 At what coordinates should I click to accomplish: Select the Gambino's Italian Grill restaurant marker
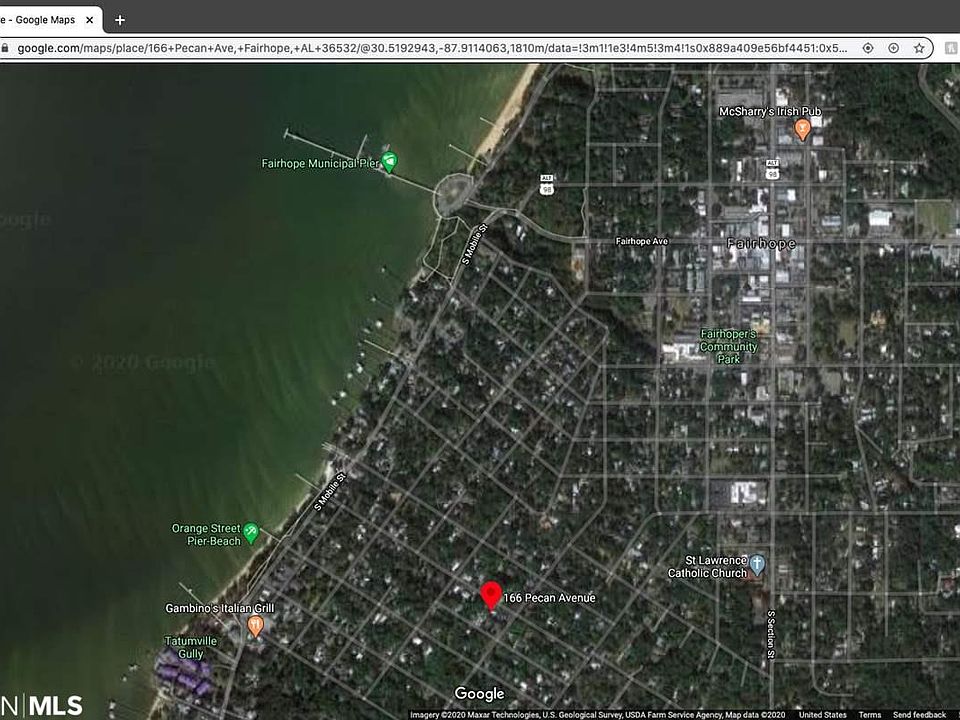[x=255, y=626]
